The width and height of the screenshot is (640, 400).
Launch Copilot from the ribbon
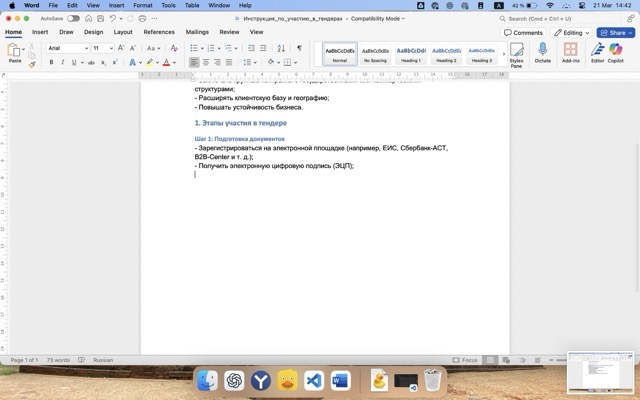coord(616,53)
